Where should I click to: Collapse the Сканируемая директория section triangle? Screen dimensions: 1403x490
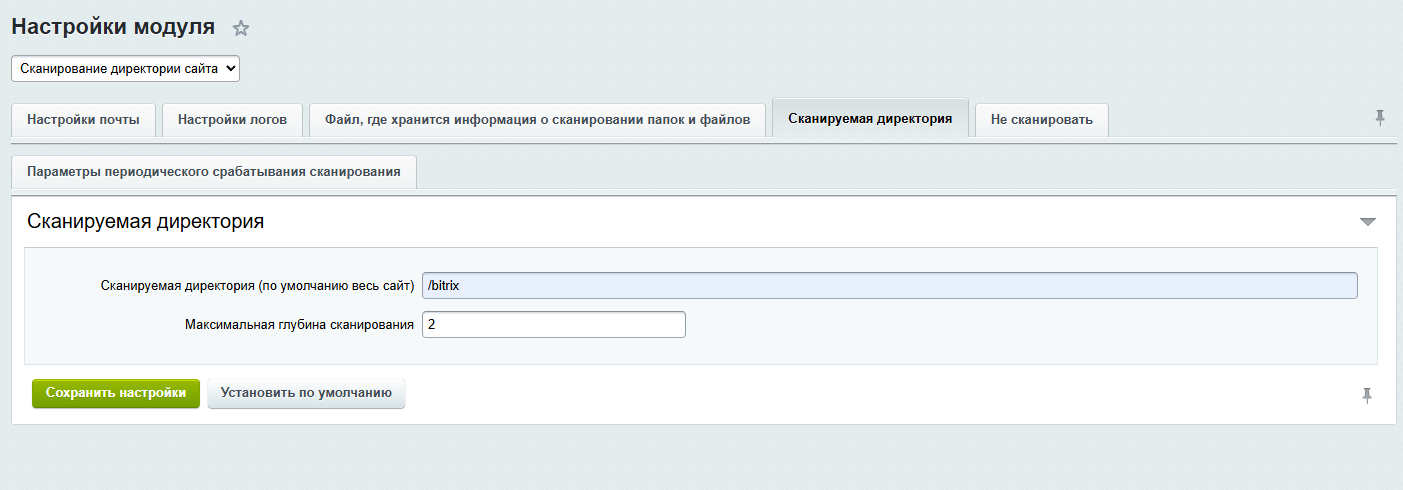1367,222
